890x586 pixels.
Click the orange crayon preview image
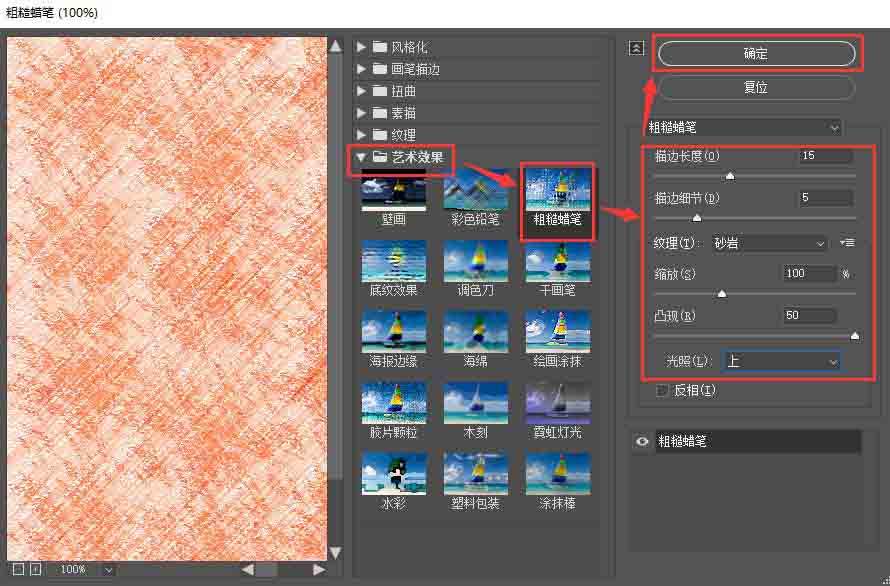click(x=167, y=299)
